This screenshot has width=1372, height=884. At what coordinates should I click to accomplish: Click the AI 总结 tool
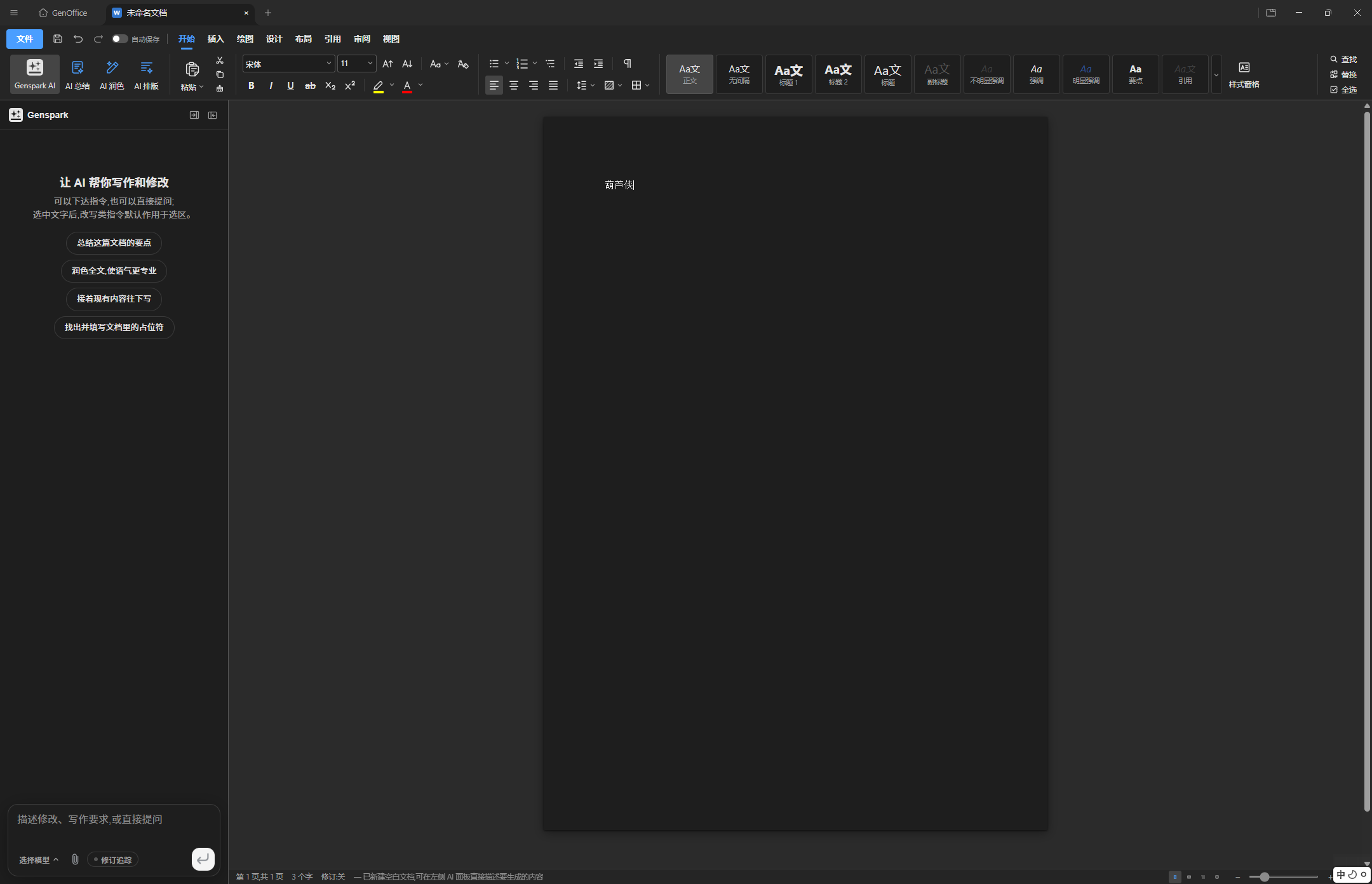[x=77, y=75]
